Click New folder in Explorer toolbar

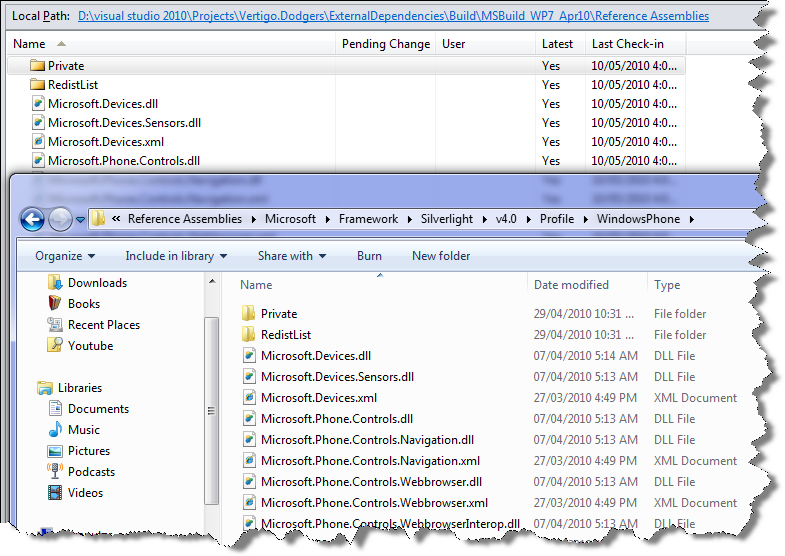pyautogui.click(x=441, y=256)
